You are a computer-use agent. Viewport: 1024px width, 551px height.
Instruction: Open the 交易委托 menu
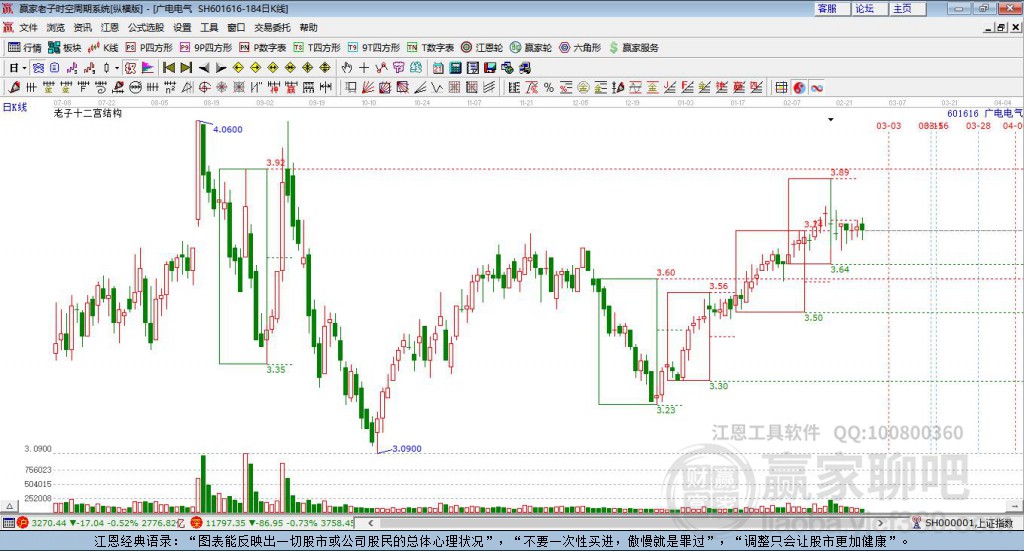click(x=272, y=27)
